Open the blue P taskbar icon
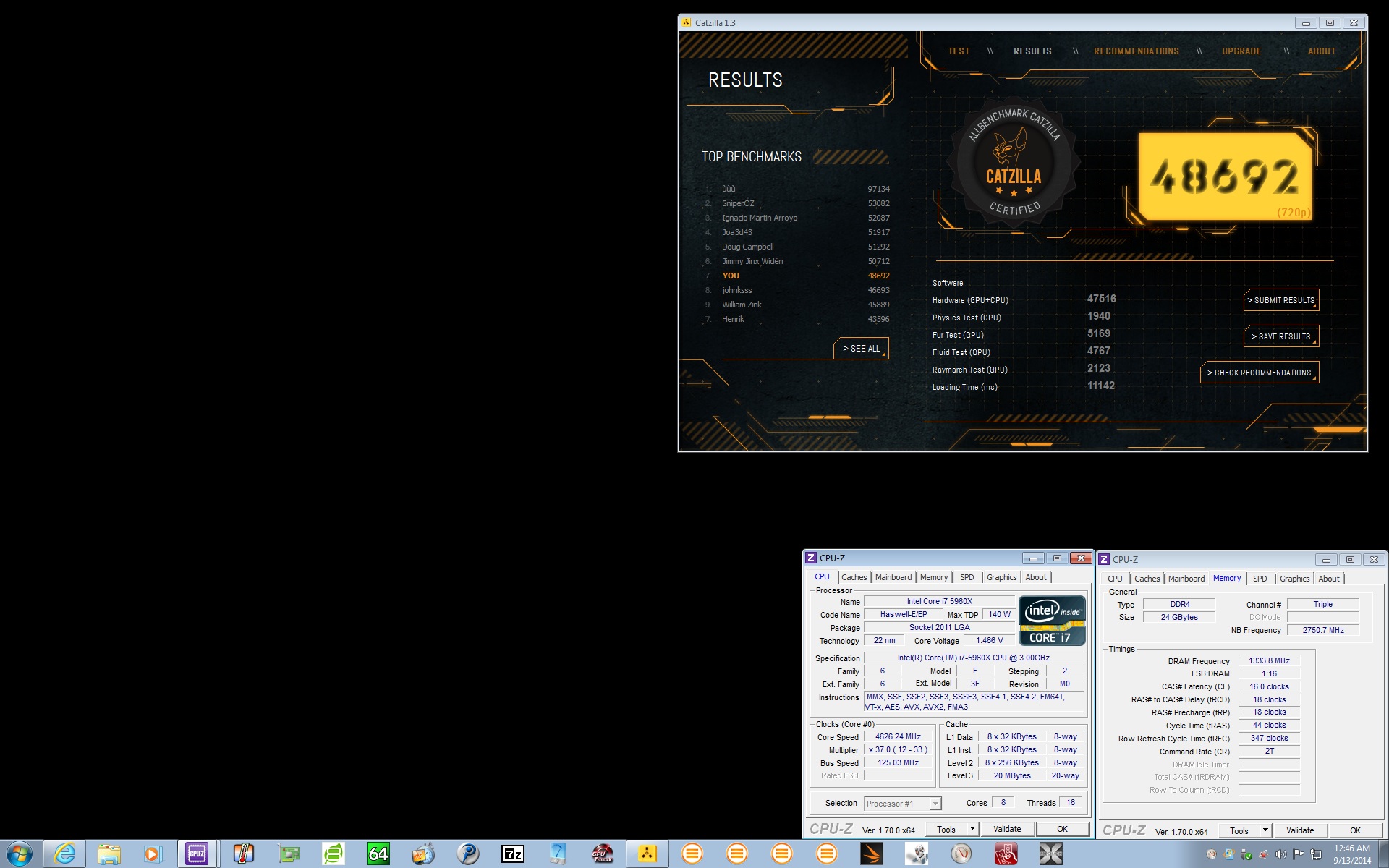This screenshot has height=868, width=1389. [468, 854]
